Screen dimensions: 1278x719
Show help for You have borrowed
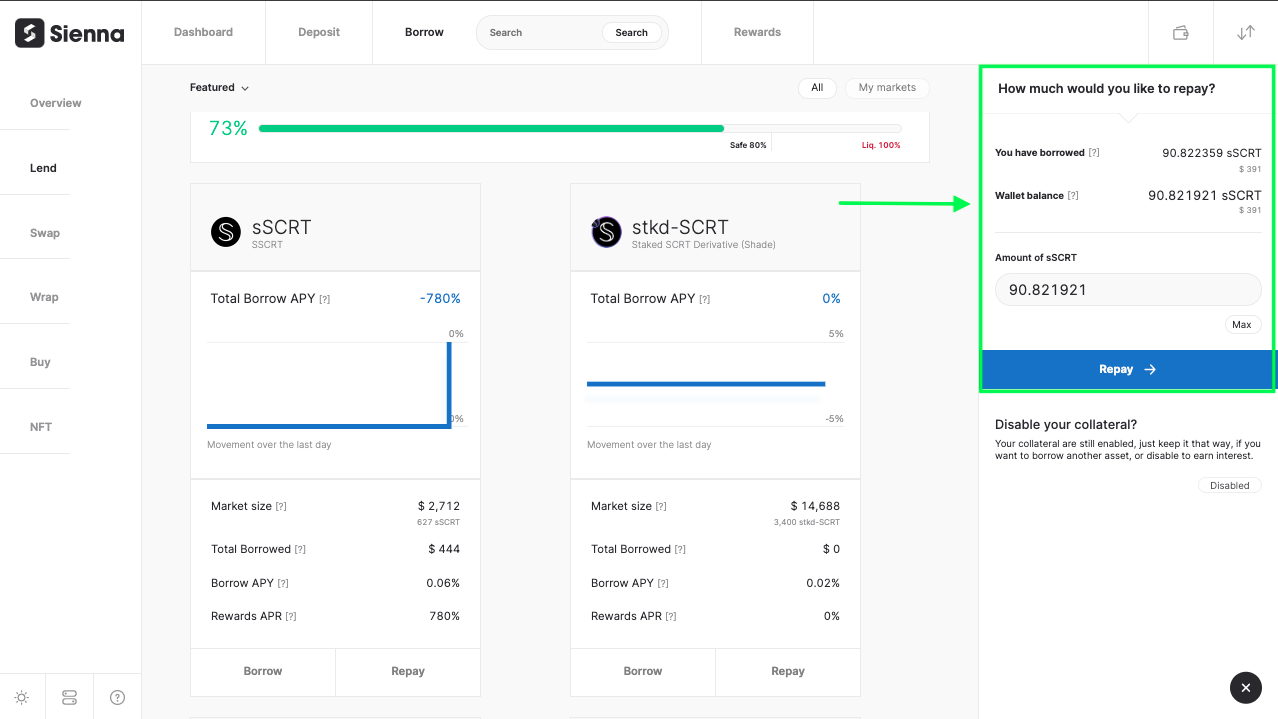point(1094,153)
